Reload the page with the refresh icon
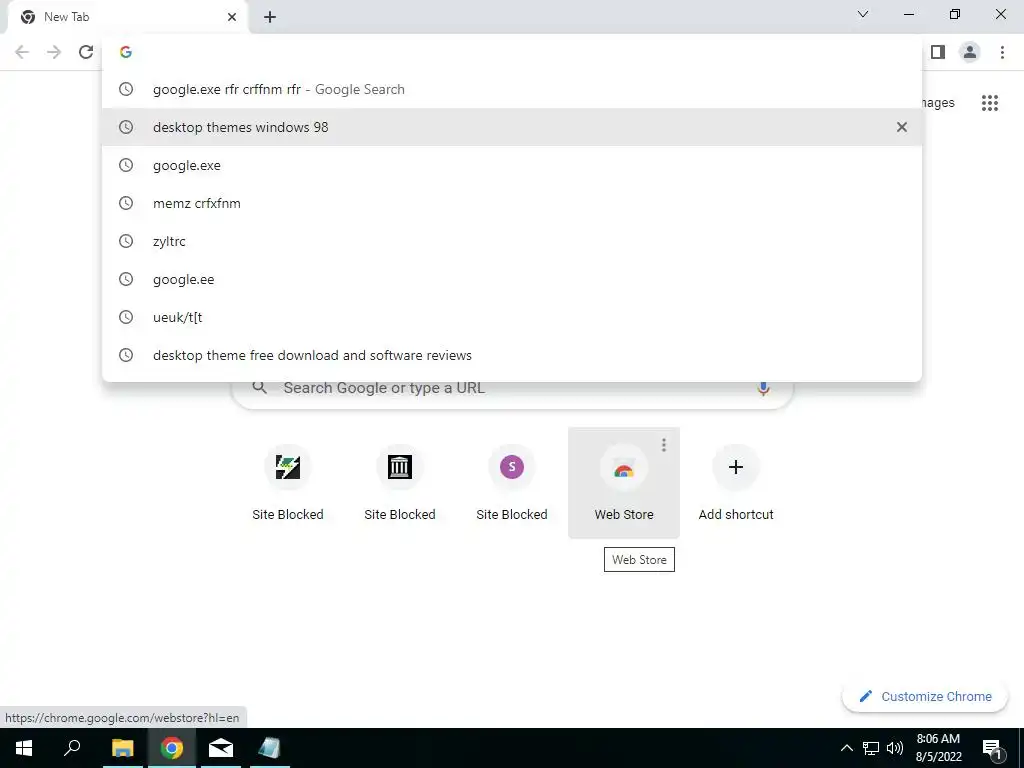The image size is (1024, 768). tap(86, 52)
